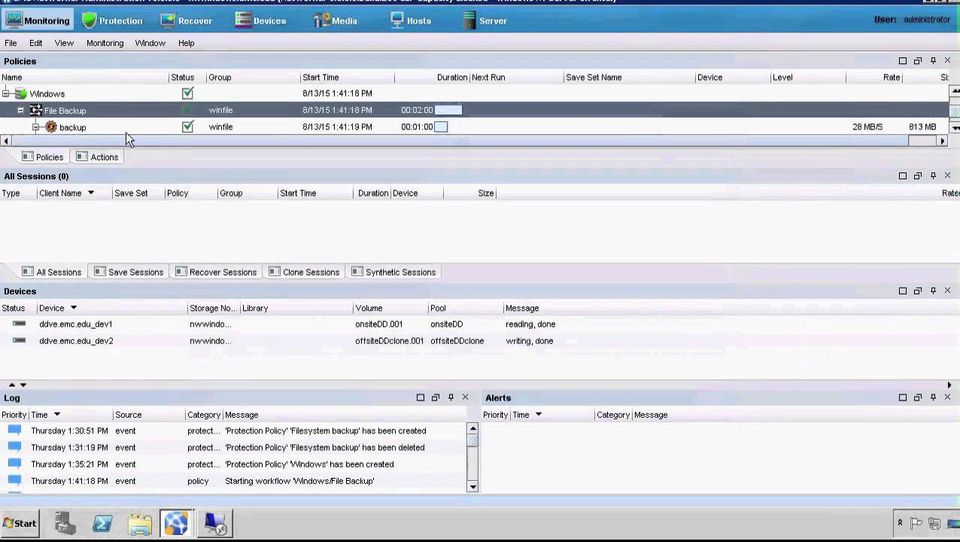Select device ddve.emc.edu_dev1 status icon
Viewport: 960px width, 542px height.
[19, 323]
